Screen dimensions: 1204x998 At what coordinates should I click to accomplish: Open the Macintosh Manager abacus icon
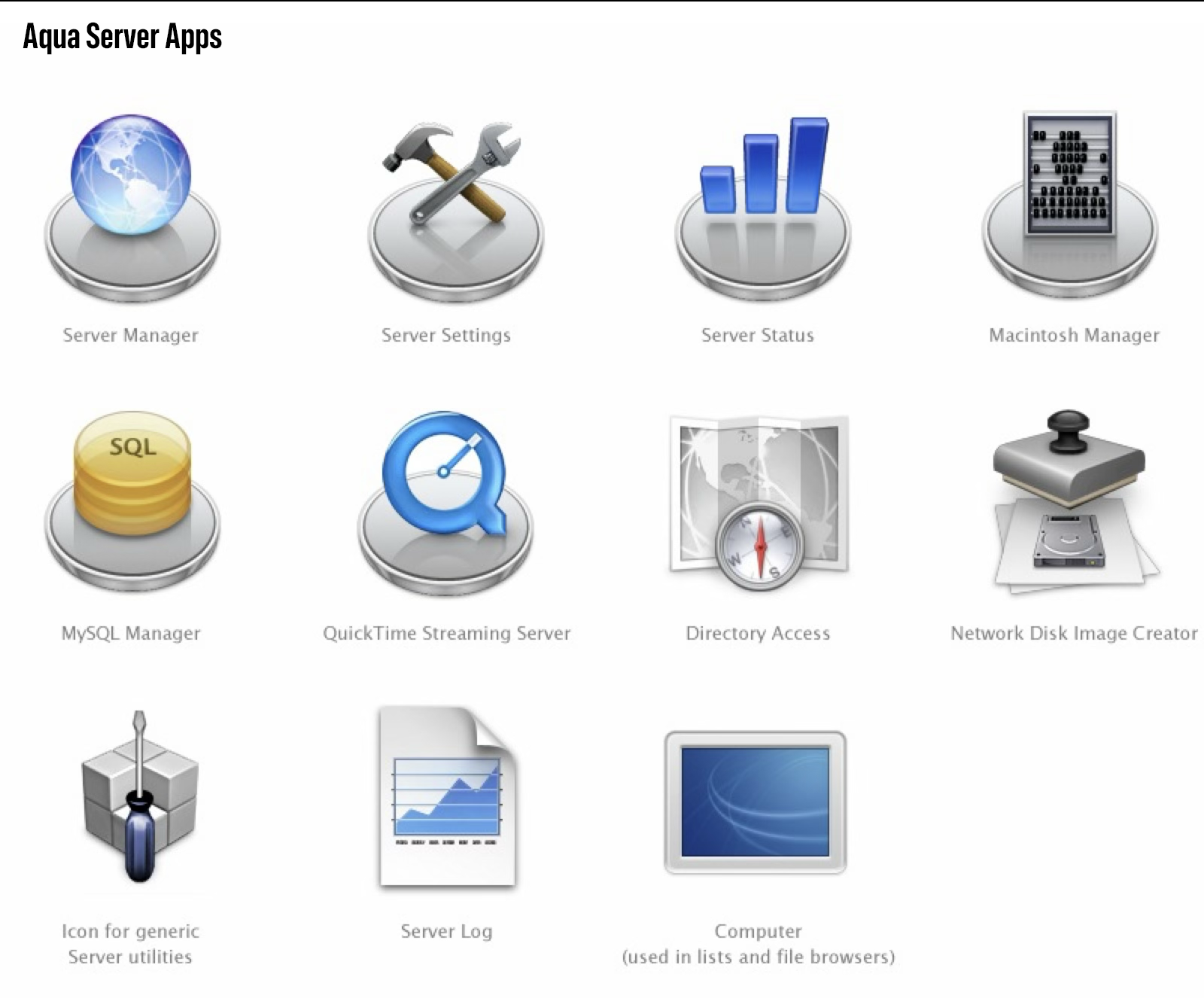pyautogui.click(x=1069, y=206)
